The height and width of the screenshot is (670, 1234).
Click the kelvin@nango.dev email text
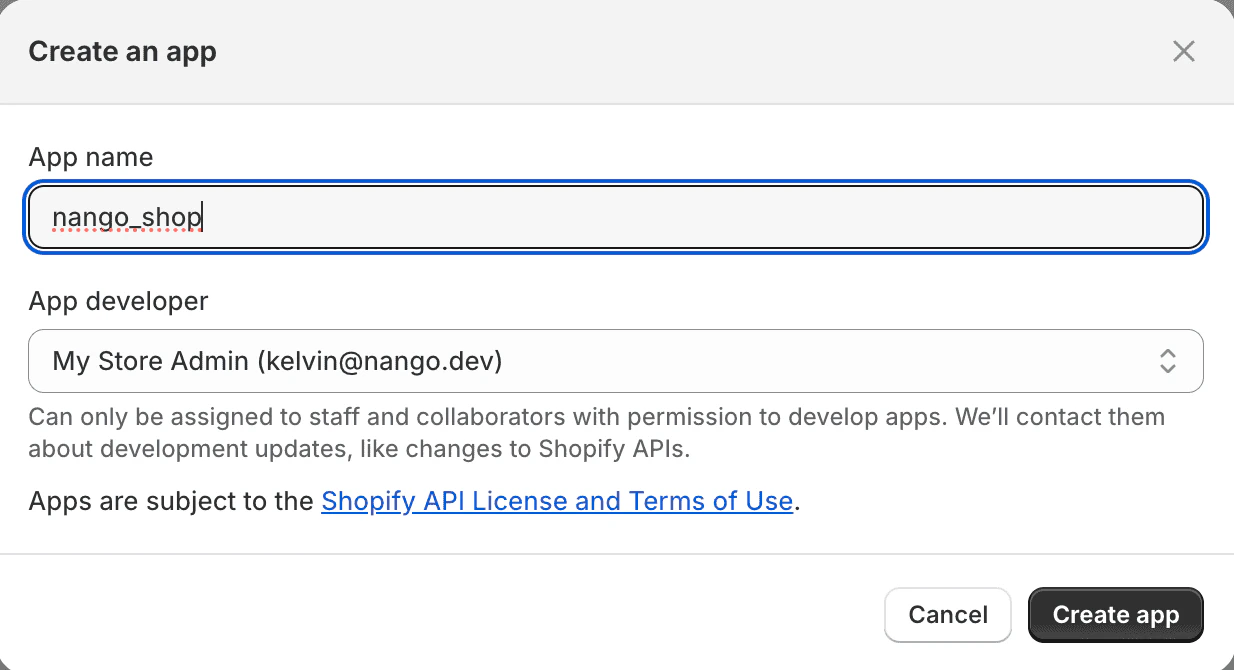[379, 361]
